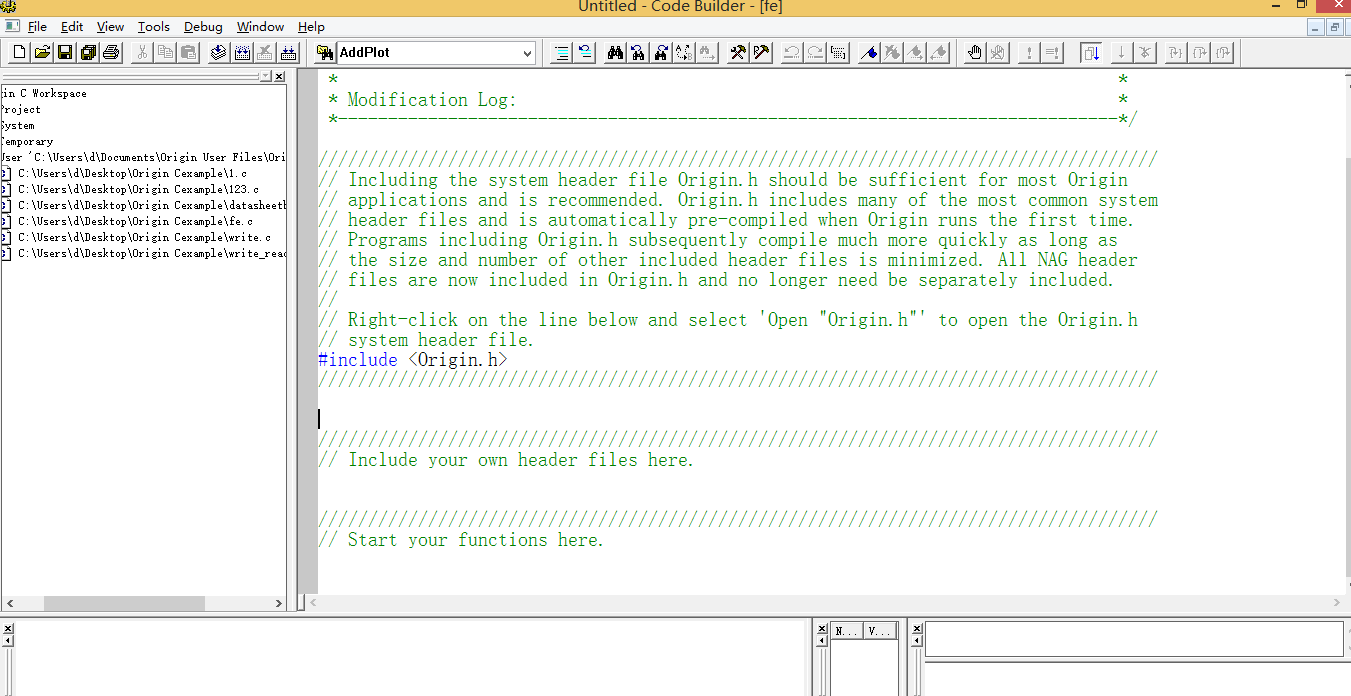Click the Copy icon in the toolbar
Viewport: 1351px width, 696px height.
(165, 52)
